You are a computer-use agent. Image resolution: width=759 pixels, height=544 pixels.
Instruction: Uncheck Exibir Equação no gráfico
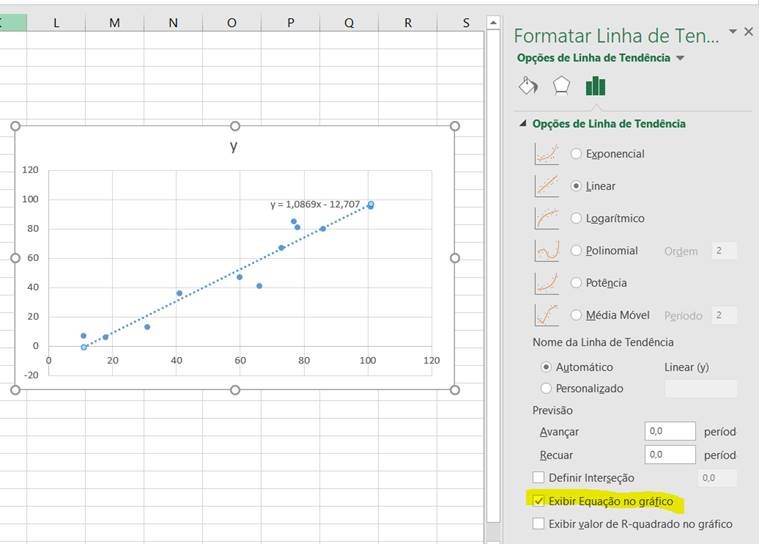pyautogui.click(x=539, y=500)
